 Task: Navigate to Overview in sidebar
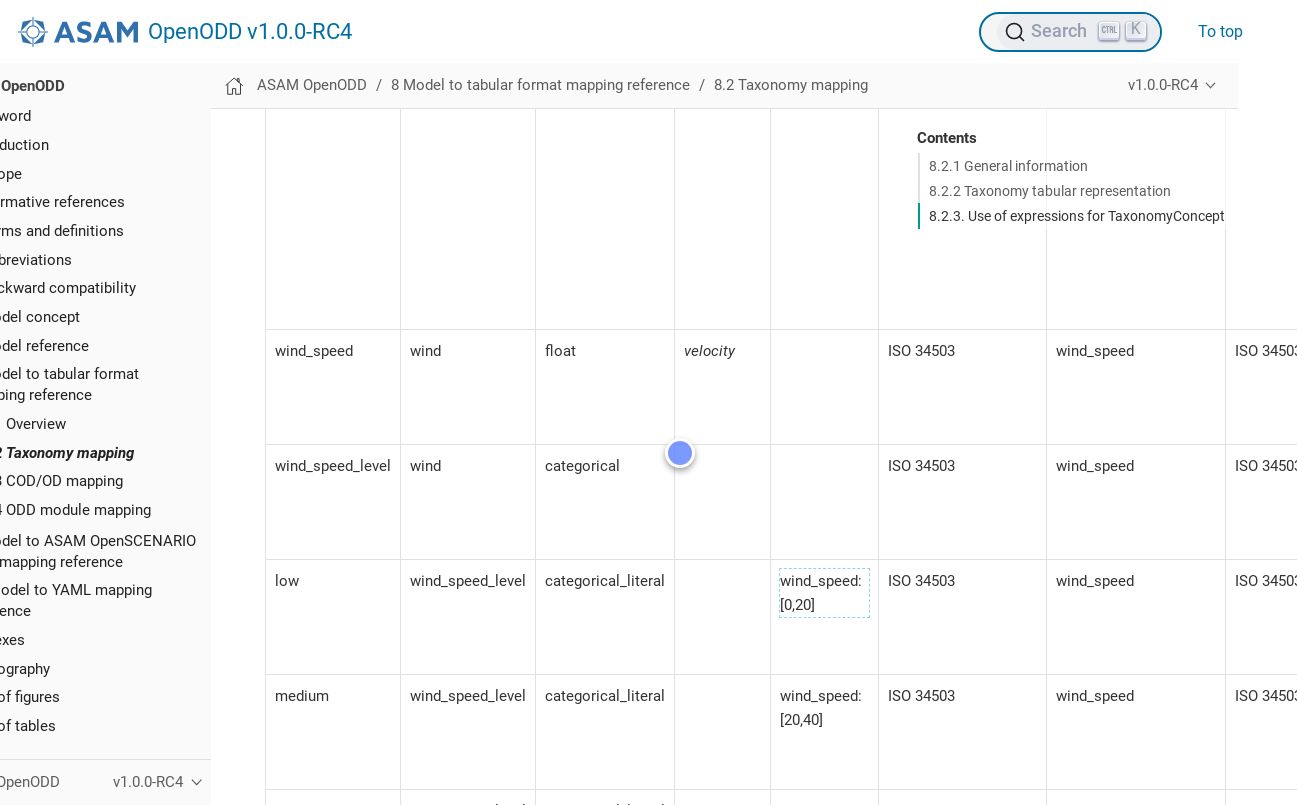tap(36, 424)
